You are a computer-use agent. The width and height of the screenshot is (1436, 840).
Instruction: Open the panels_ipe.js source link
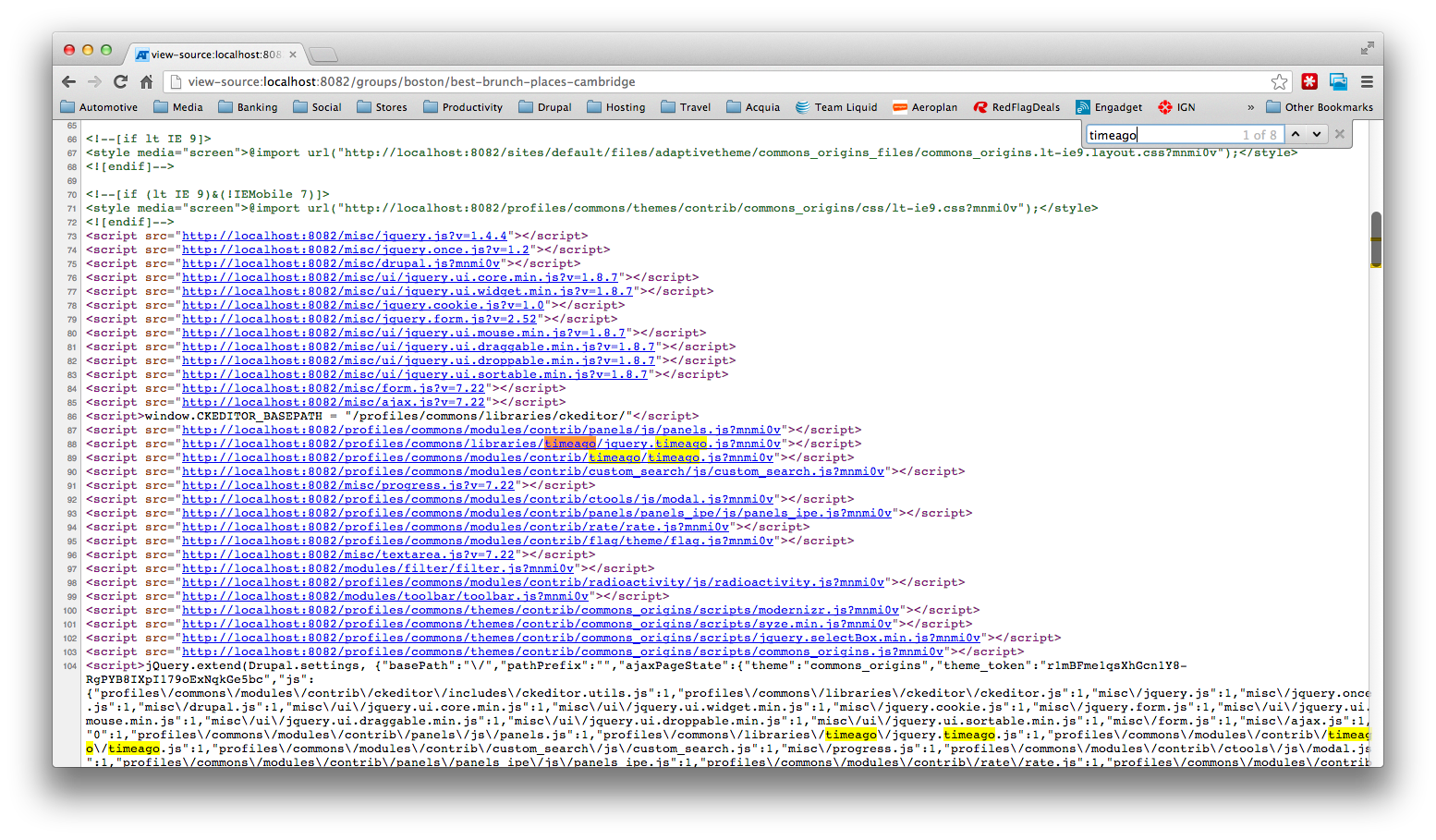[x=537, y=513]
